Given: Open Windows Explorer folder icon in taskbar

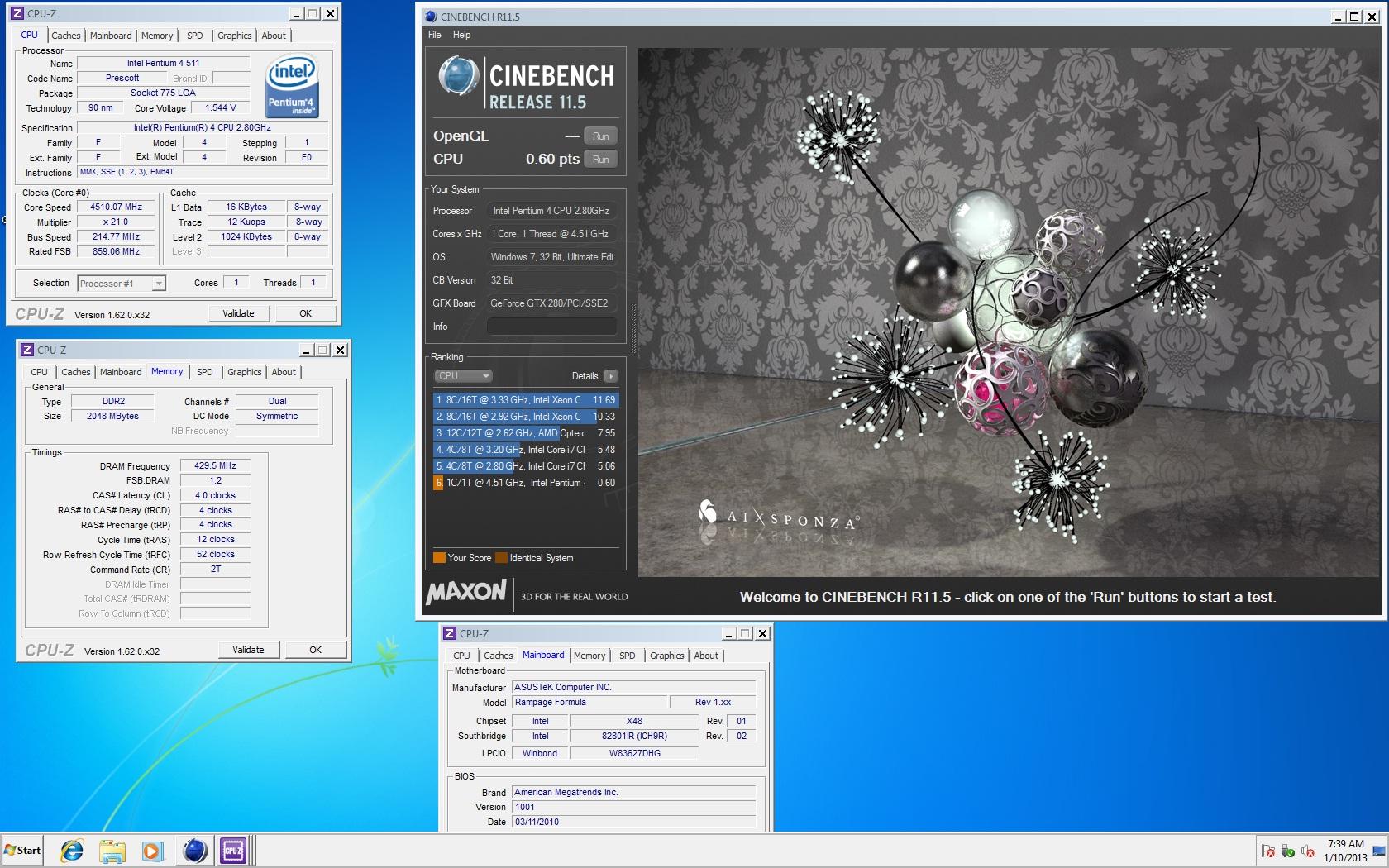Looking at the screenshot, I should 112,850.
